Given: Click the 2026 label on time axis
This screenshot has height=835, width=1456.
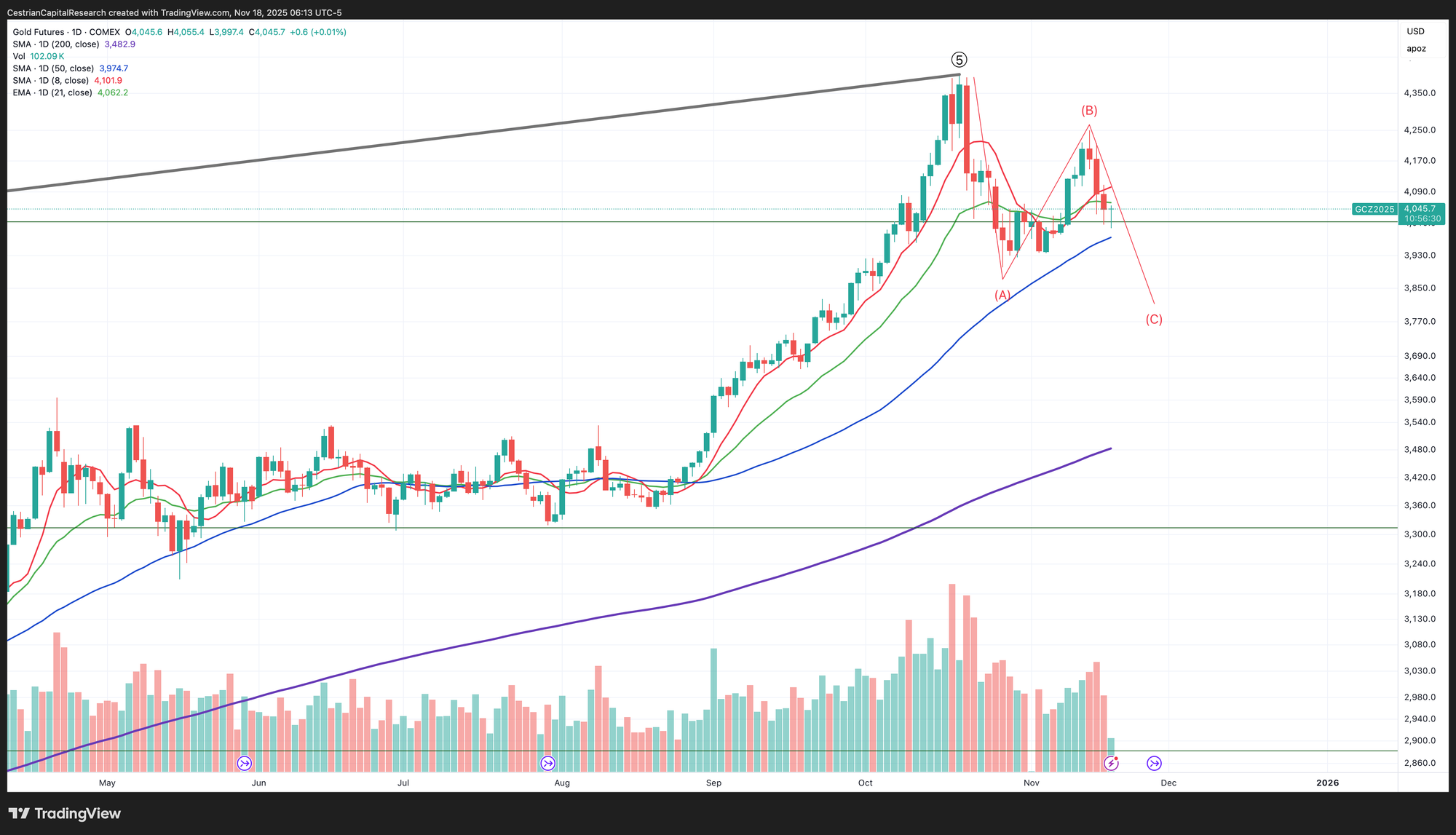Looking at the screenshot, I should click(1327, 783).
